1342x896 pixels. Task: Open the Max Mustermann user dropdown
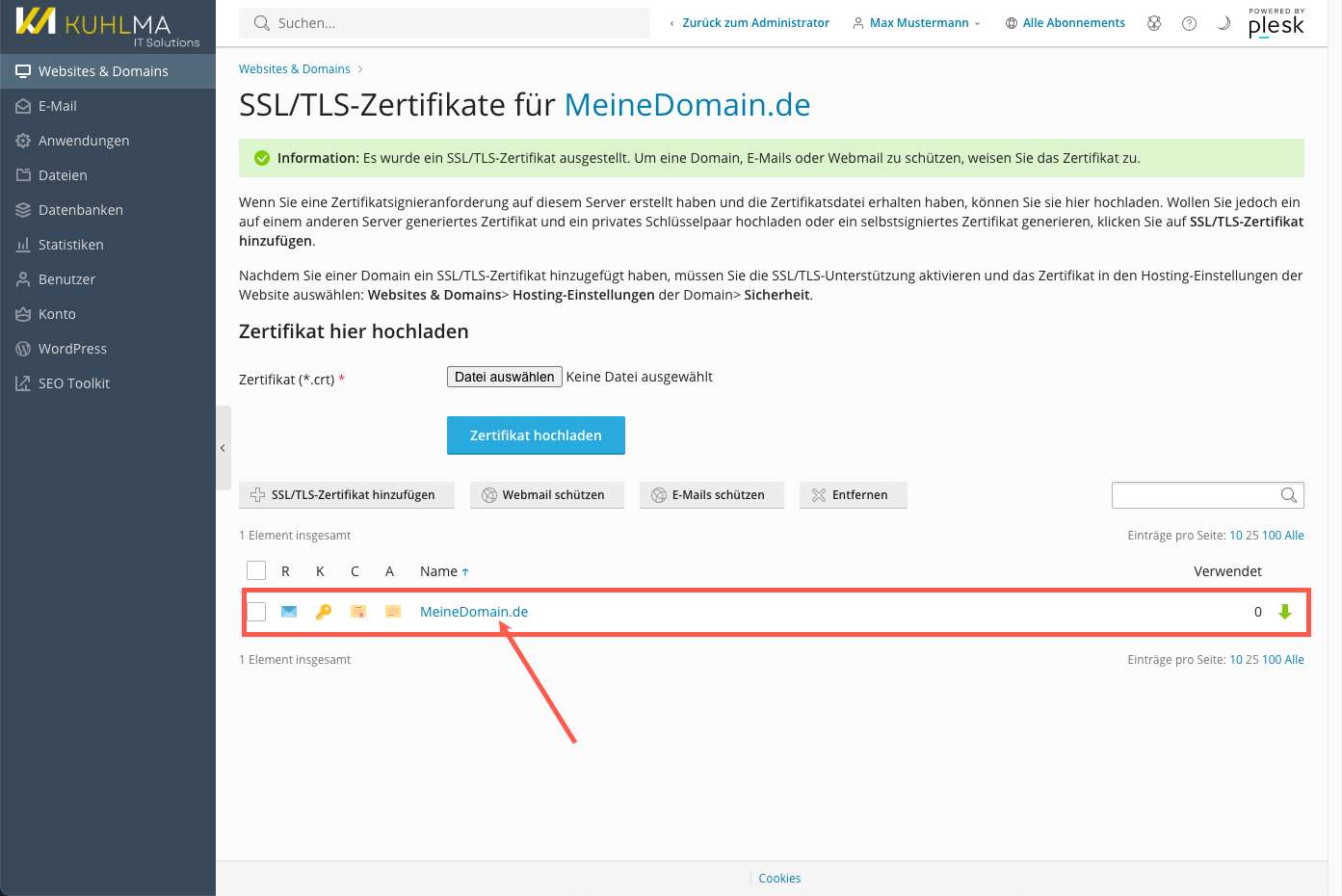917,23
